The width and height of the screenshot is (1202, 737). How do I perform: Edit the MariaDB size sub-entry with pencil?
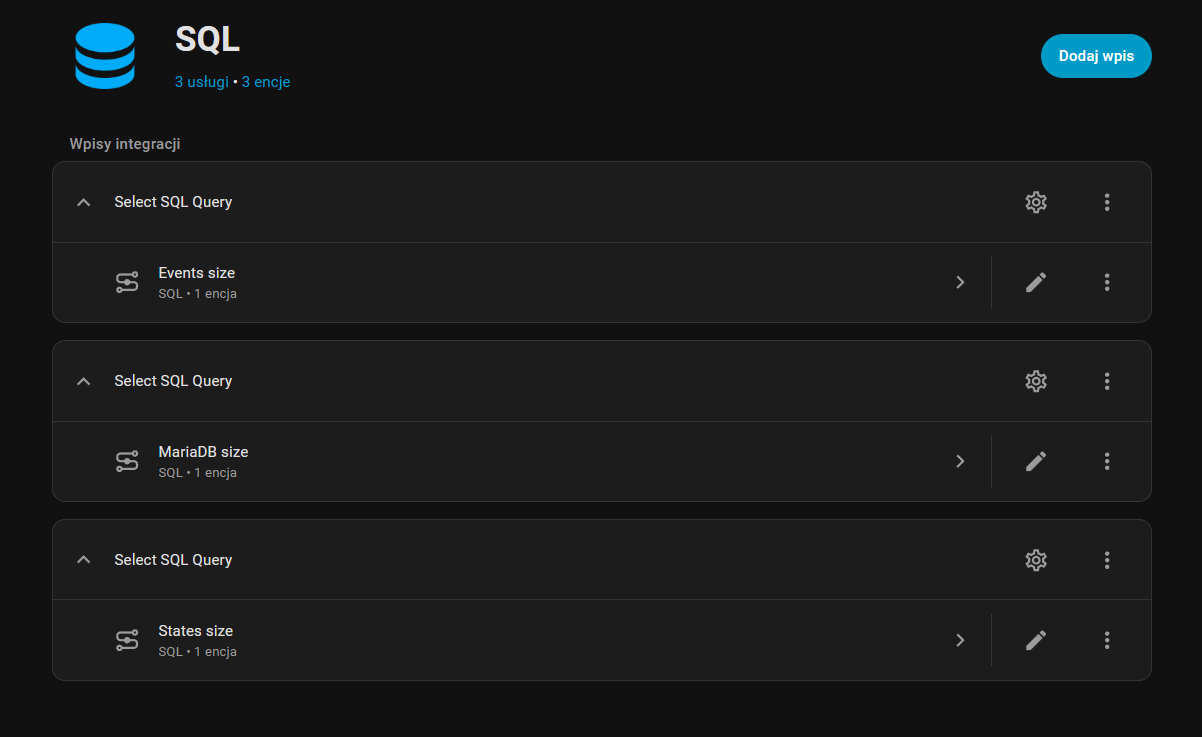tap(1036, 461)
